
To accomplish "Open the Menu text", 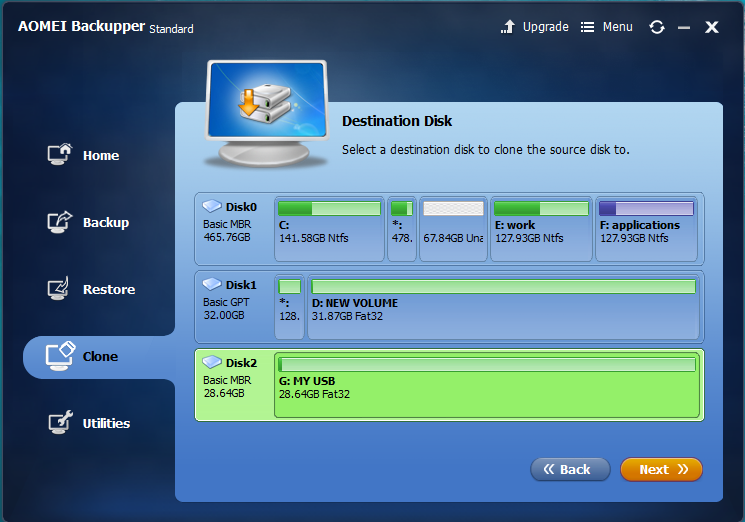I will click(x=618, y=27).
